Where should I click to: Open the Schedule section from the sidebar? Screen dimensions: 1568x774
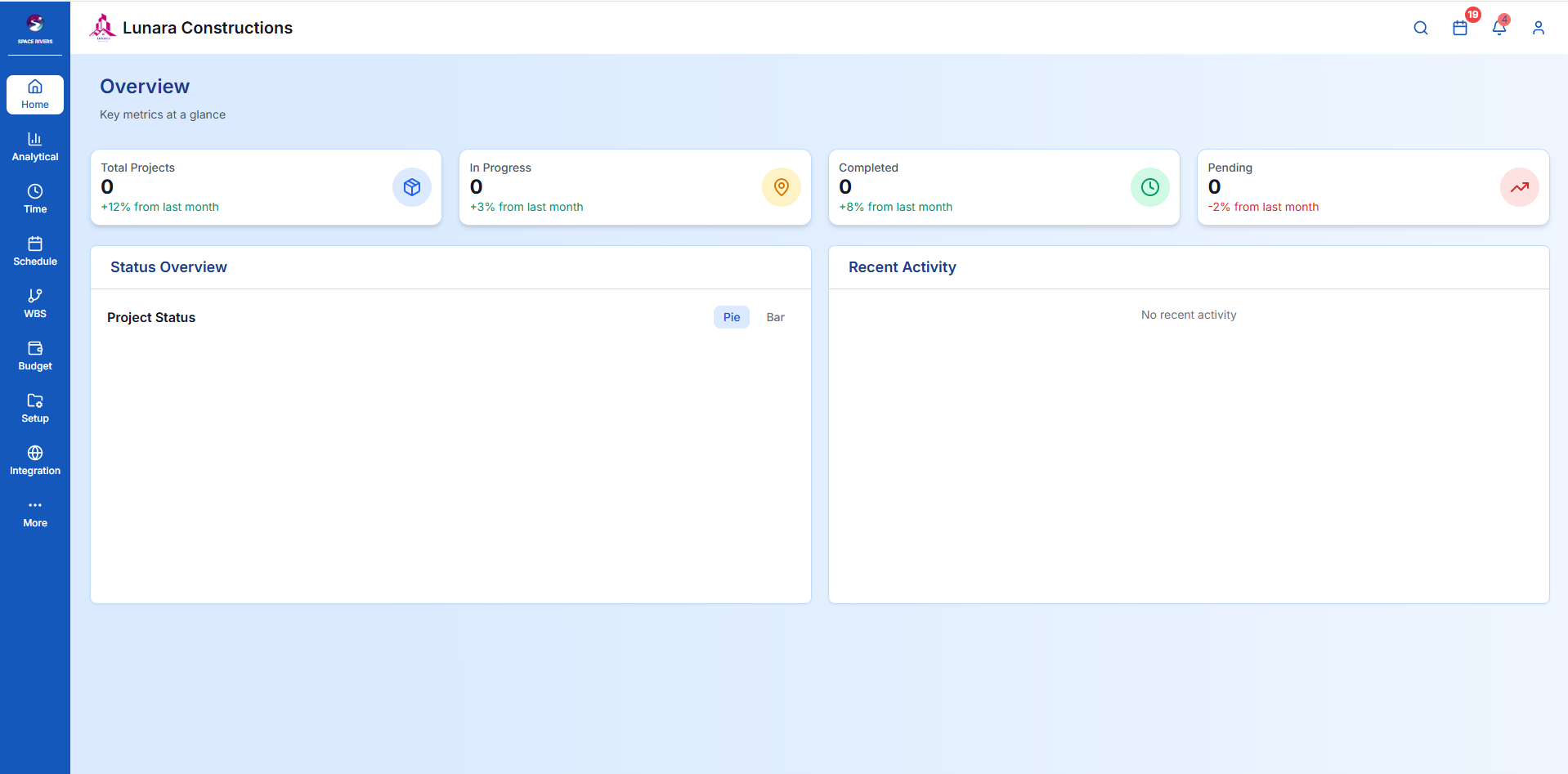coord(34,250)
